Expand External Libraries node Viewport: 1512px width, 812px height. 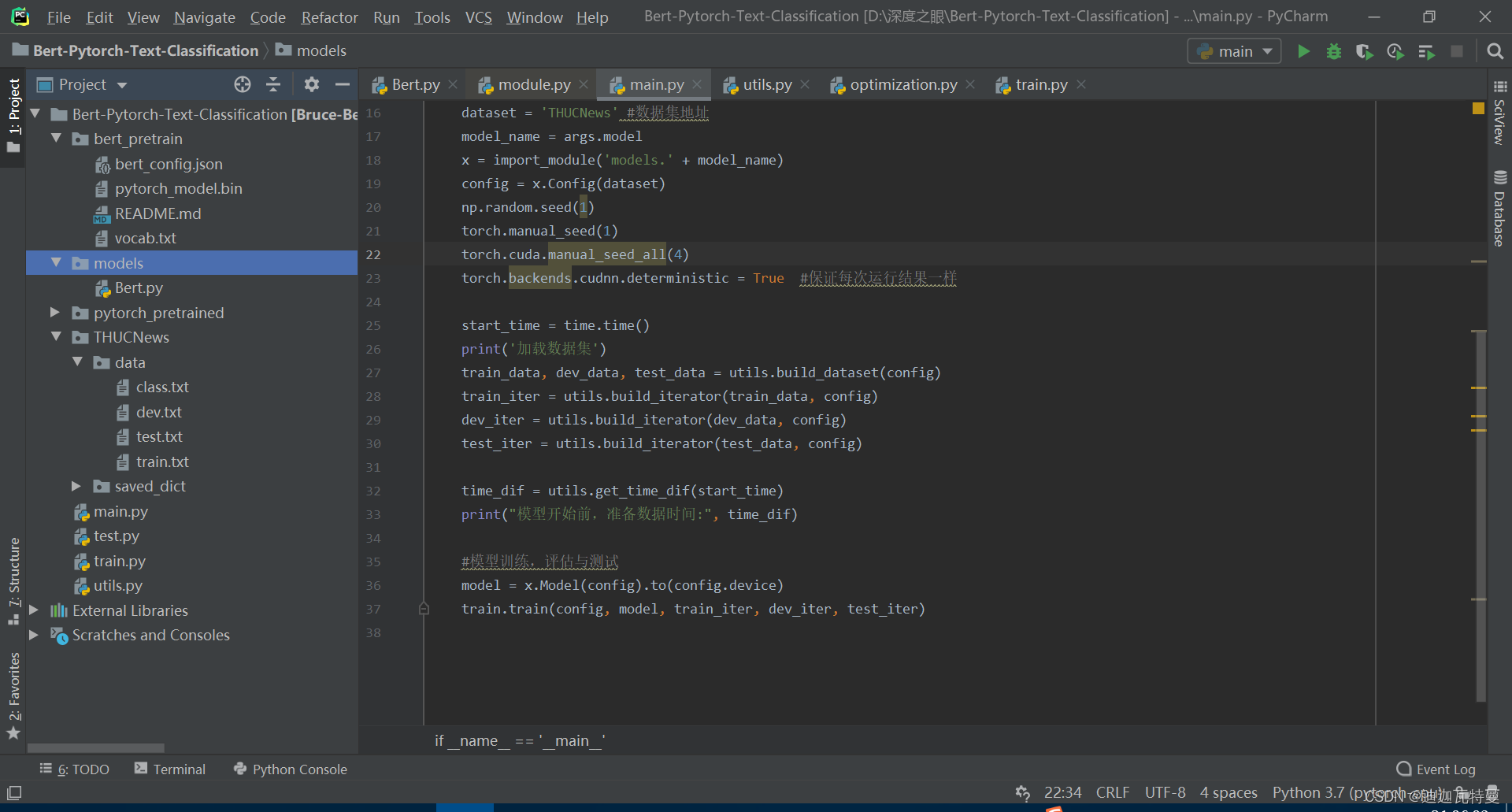(34, 610)
